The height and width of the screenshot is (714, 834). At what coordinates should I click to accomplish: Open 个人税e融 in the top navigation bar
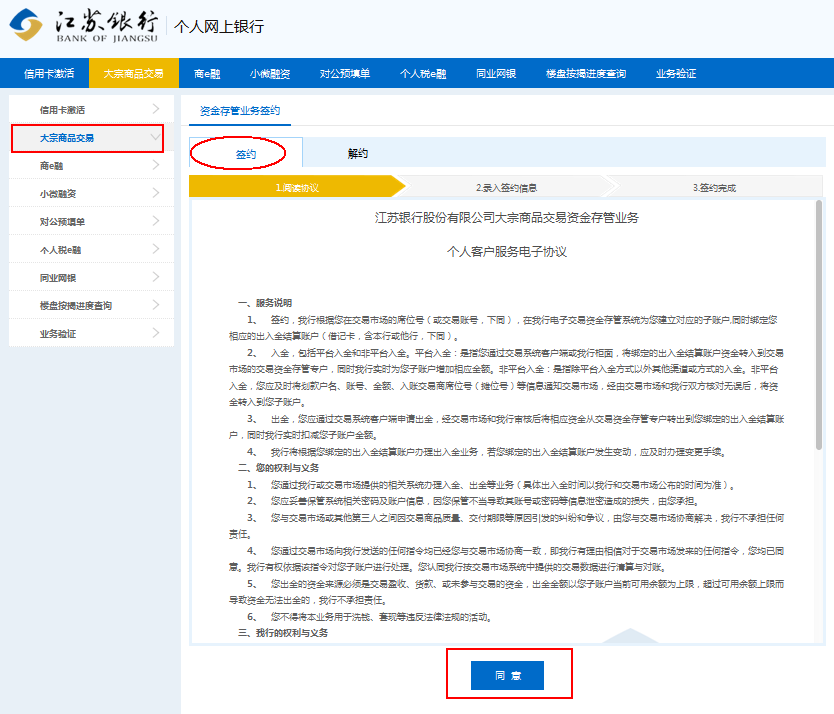[423, 73]
